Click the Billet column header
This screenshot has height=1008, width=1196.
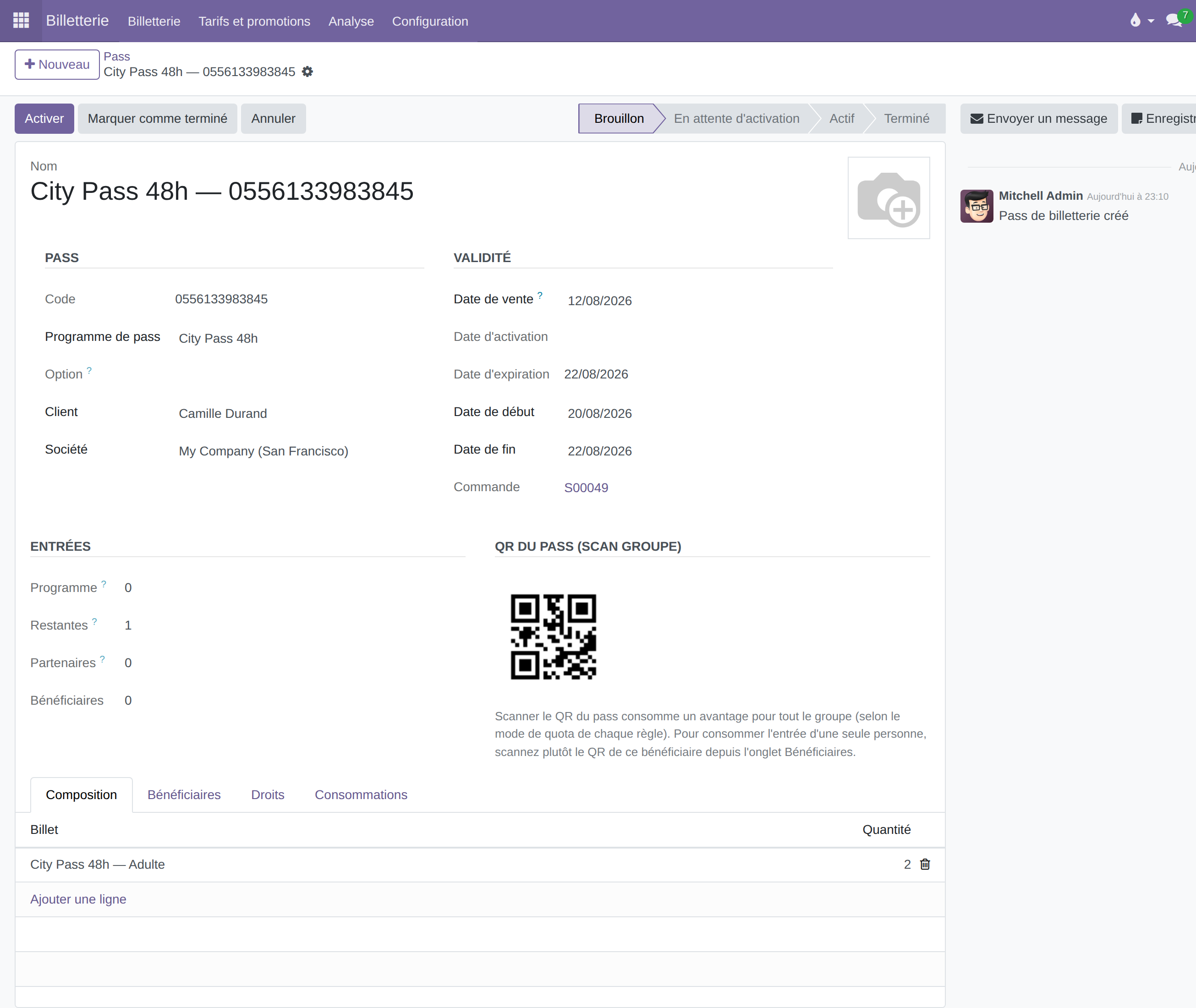pyautogui.click(x=44, y=830)
